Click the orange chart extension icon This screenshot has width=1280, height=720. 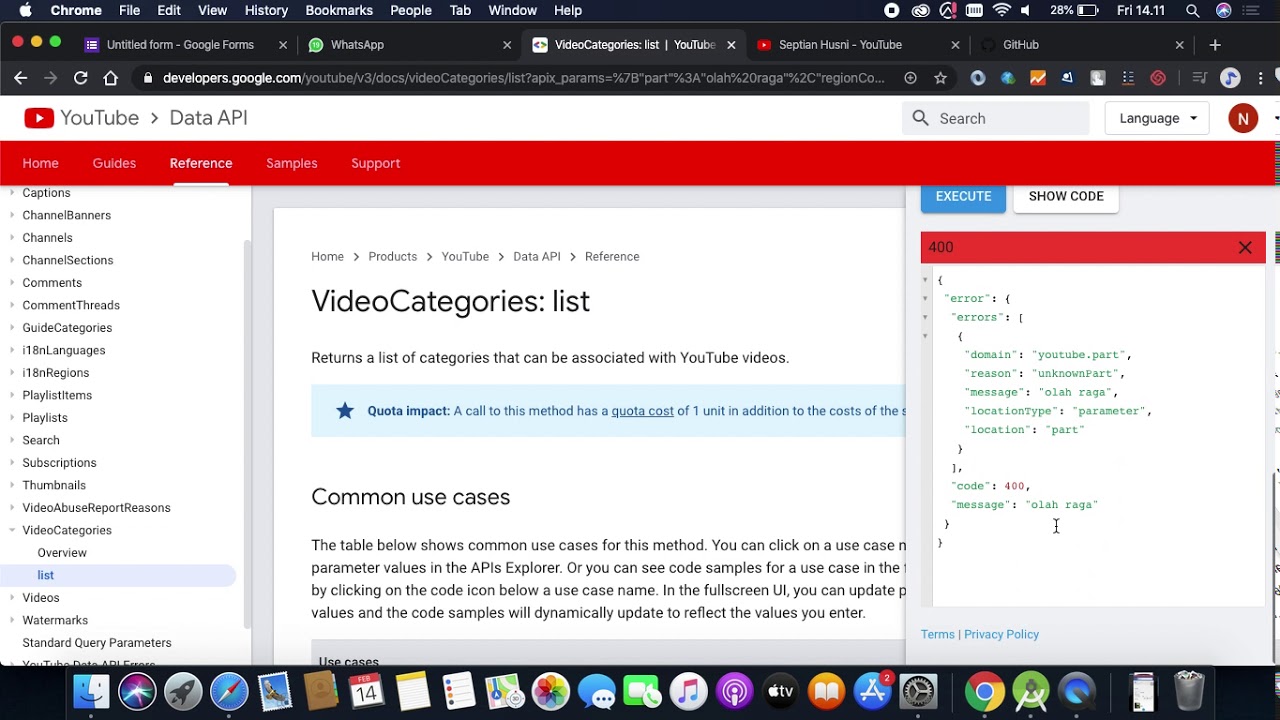1038,78
